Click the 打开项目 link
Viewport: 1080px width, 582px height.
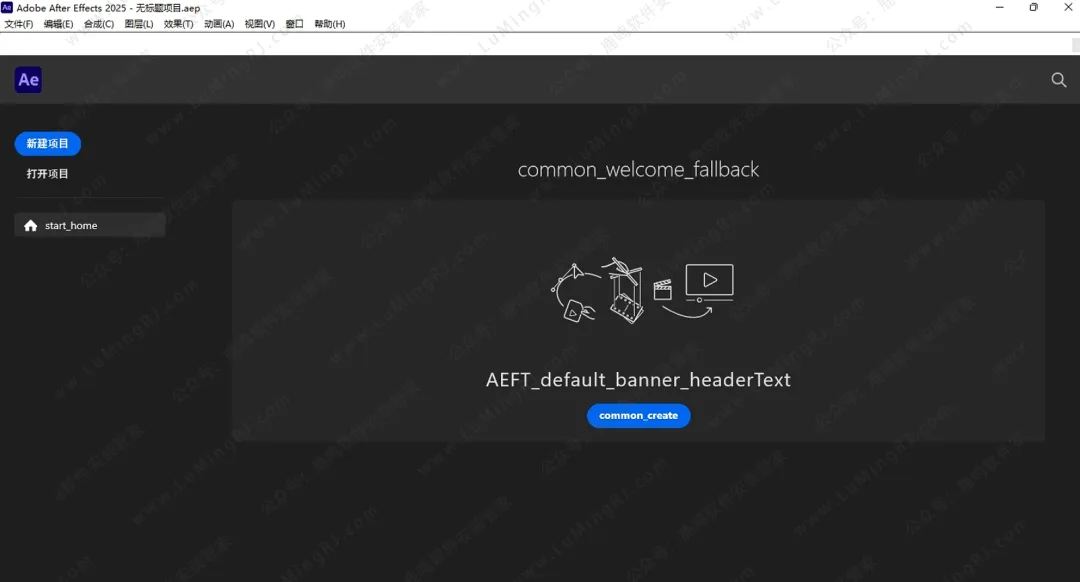[47, 174]
